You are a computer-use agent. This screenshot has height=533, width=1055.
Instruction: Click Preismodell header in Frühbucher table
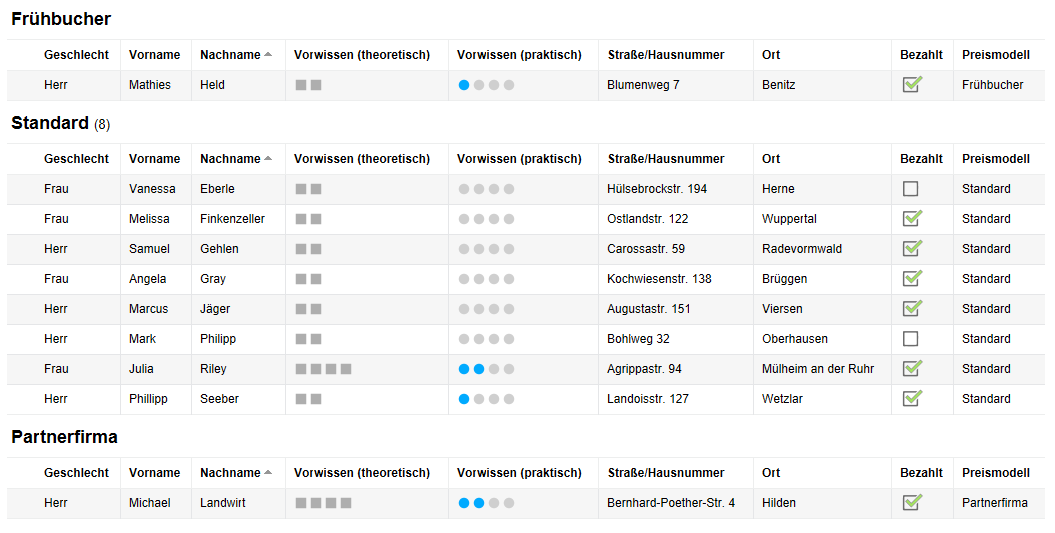pyautogui.click(x=996, y=55)
